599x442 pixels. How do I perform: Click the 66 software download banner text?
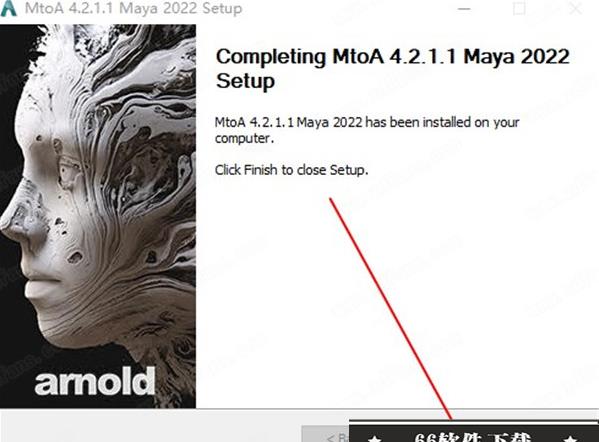(x=472, y=437)
